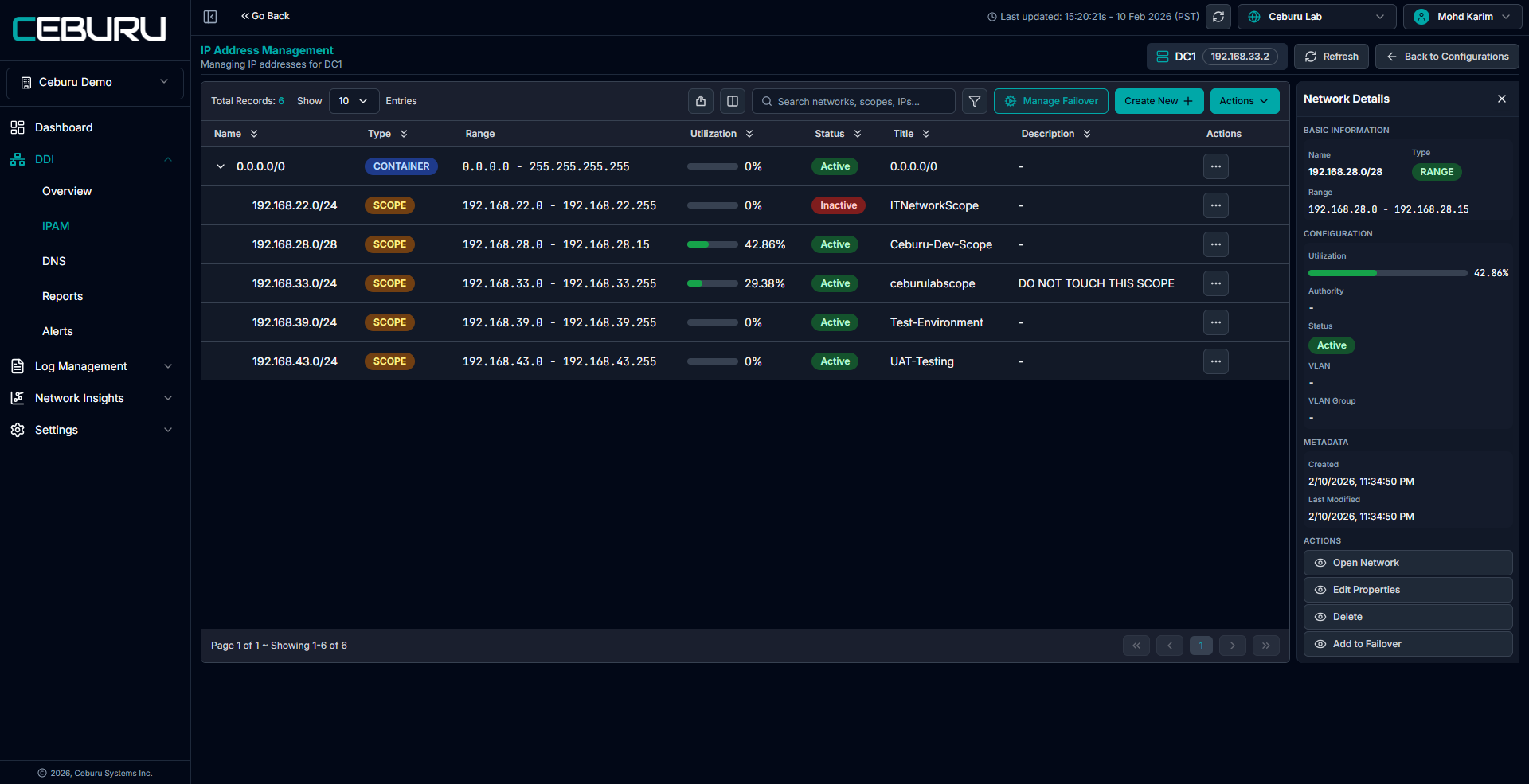Open the Ceburu Lab site dropdown

(x=1317, y=17)
